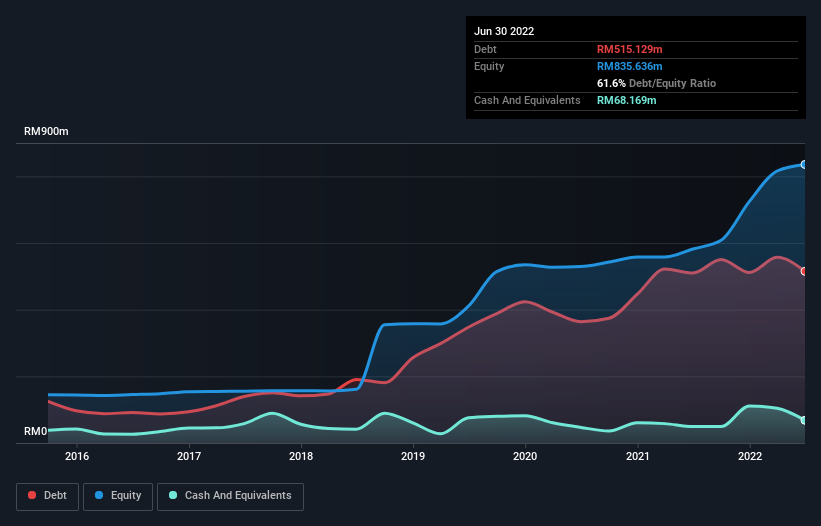This screenshot has height=526, width=821.
Task: Click the RM68.169m cash value
Action: pyautogui.click(x=626, y=100)
